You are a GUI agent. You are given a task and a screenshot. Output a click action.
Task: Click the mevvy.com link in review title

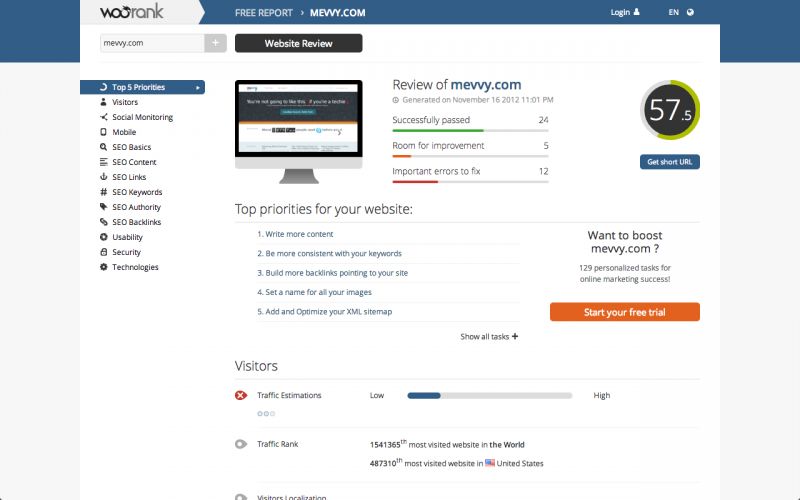click(486, 85)
